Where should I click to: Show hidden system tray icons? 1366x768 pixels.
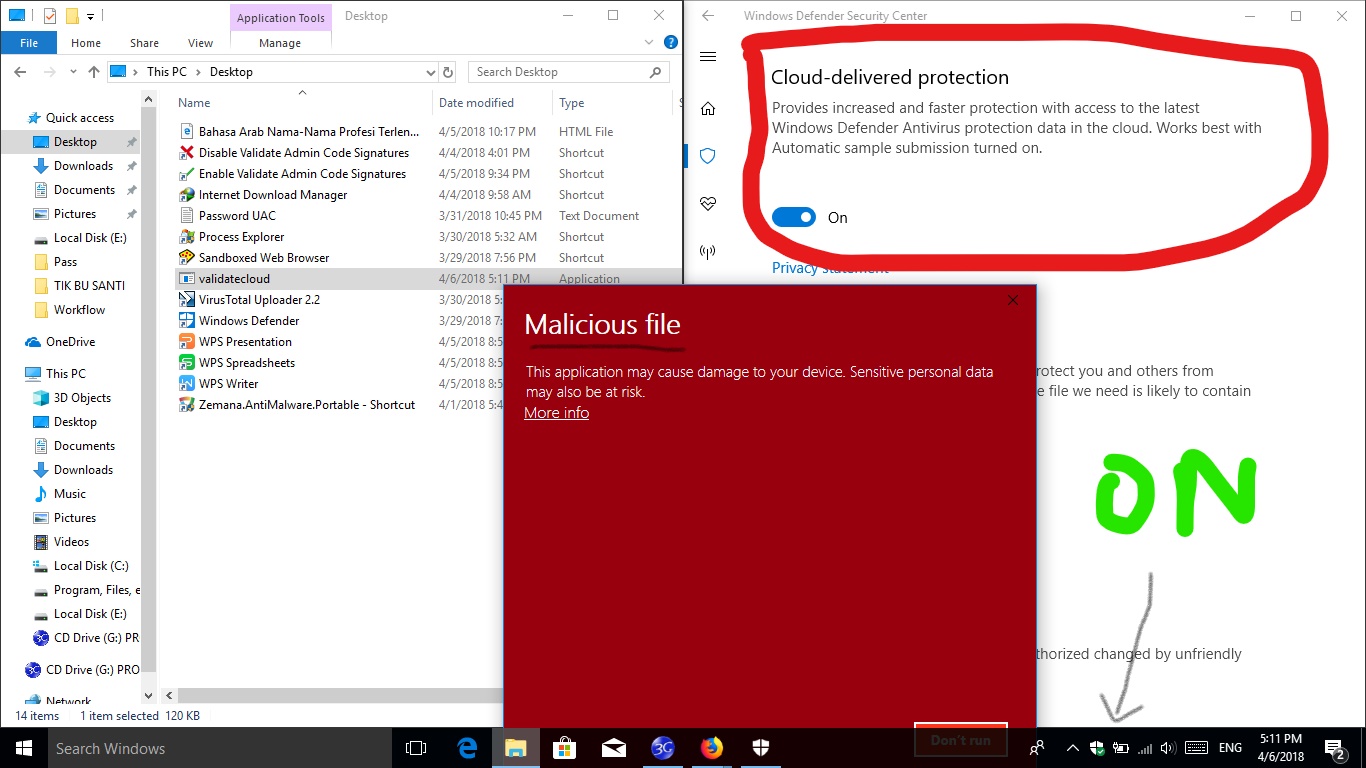tap(1072, 748)
